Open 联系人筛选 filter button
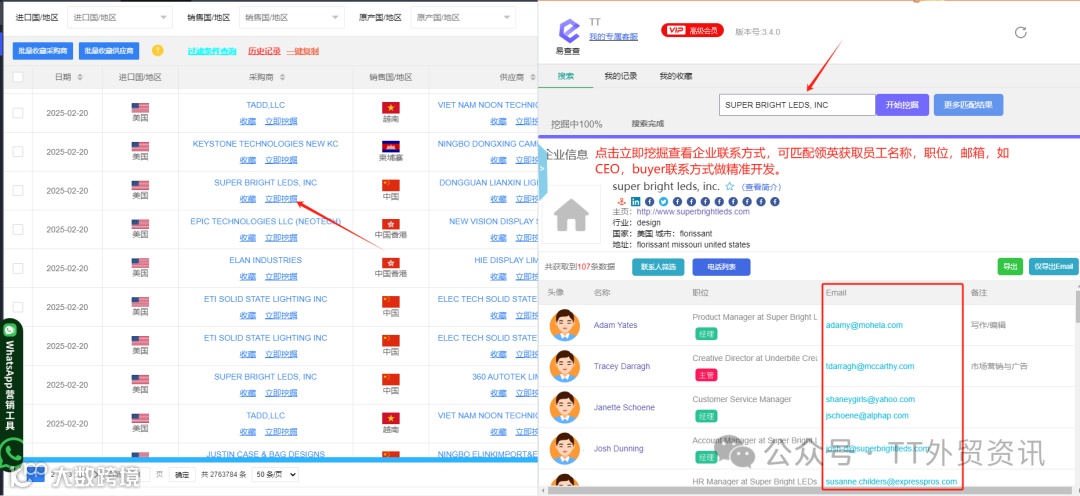The width and height of the screenshot is (1080, 496). click(x=658, y=267)
